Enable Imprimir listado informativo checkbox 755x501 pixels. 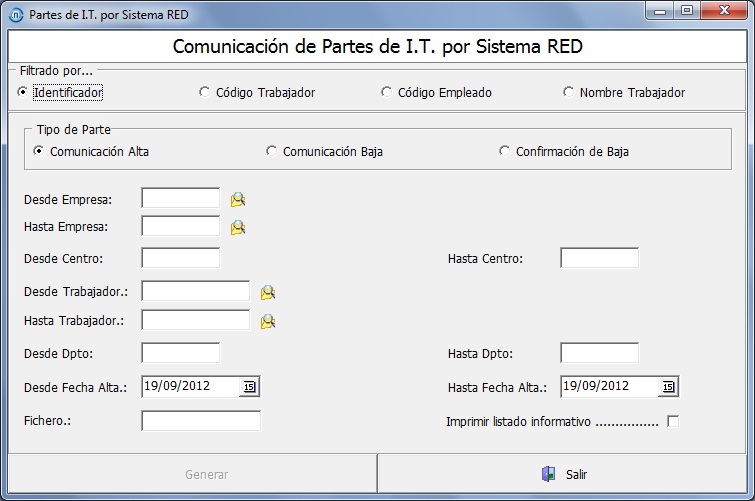point(673,422)
